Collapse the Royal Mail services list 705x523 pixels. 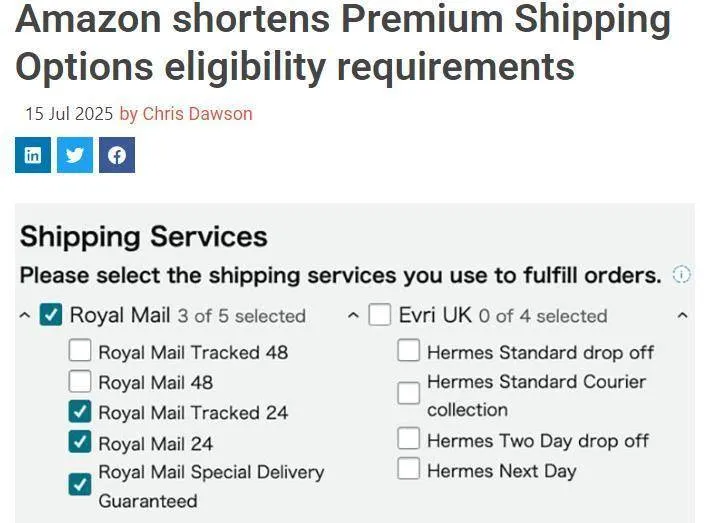(25, 316)
